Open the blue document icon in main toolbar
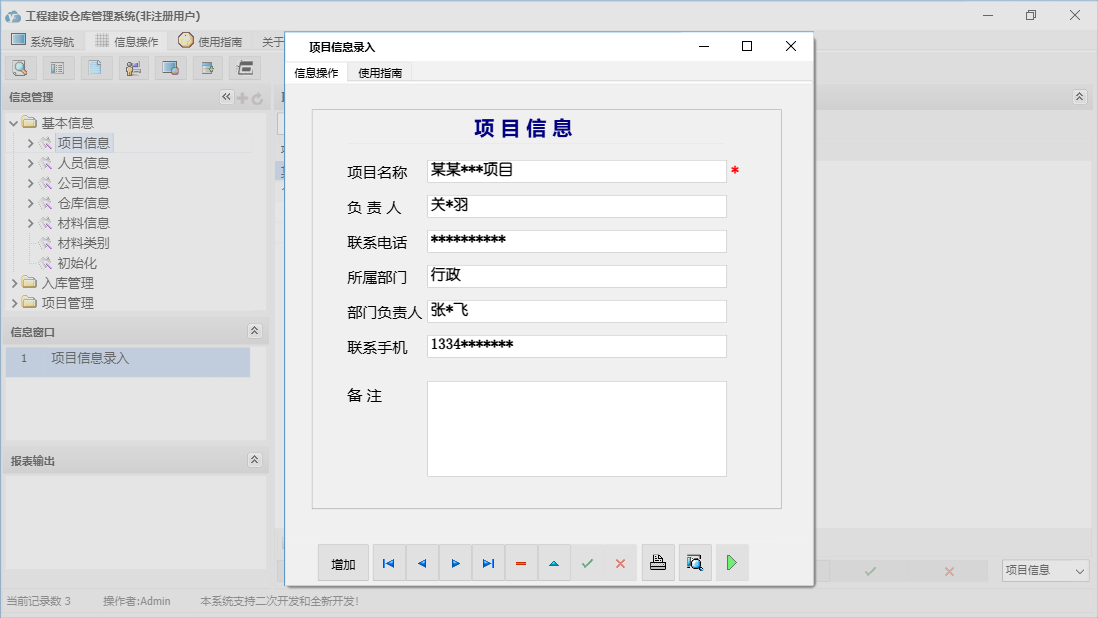 [95, 67]
